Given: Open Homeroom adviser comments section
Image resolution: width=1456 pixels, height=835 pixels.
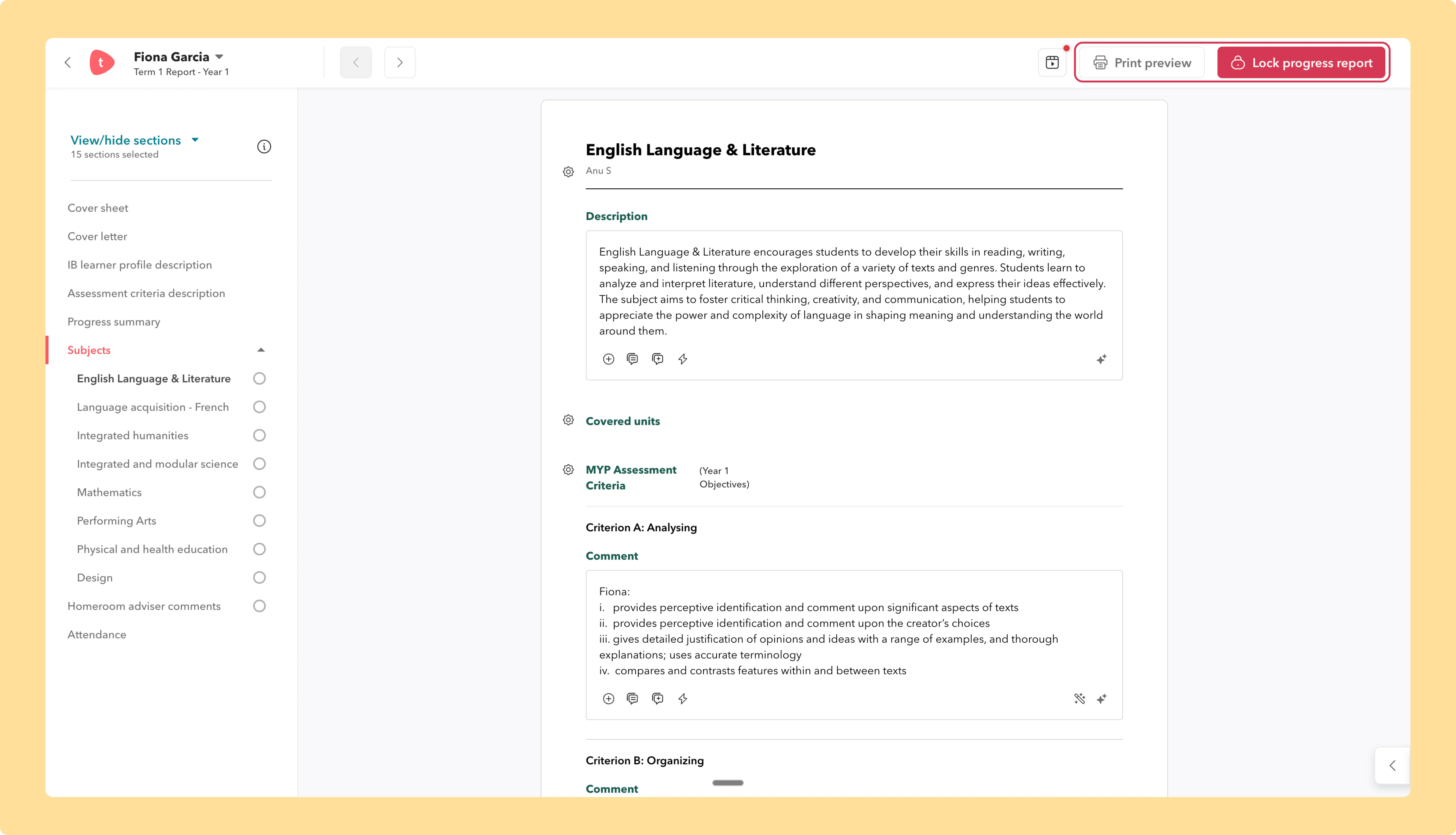Looking at the screenshot, I should [x=144, y=606].
